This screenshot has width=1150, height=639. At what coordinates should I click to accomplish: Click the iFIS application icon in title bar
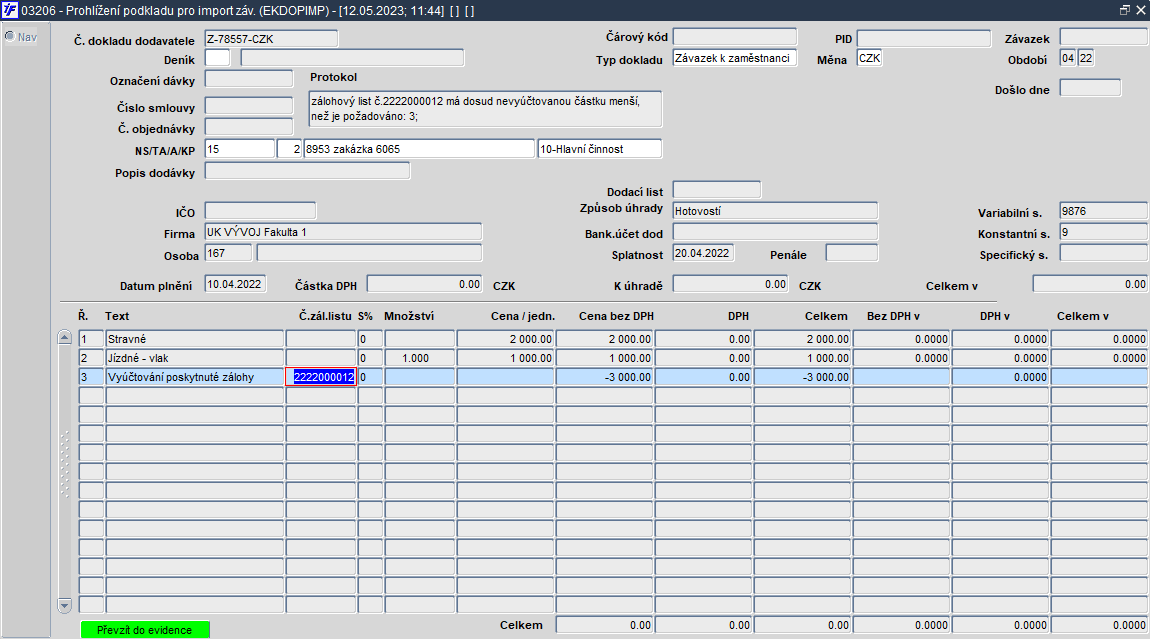coord(10,10)
